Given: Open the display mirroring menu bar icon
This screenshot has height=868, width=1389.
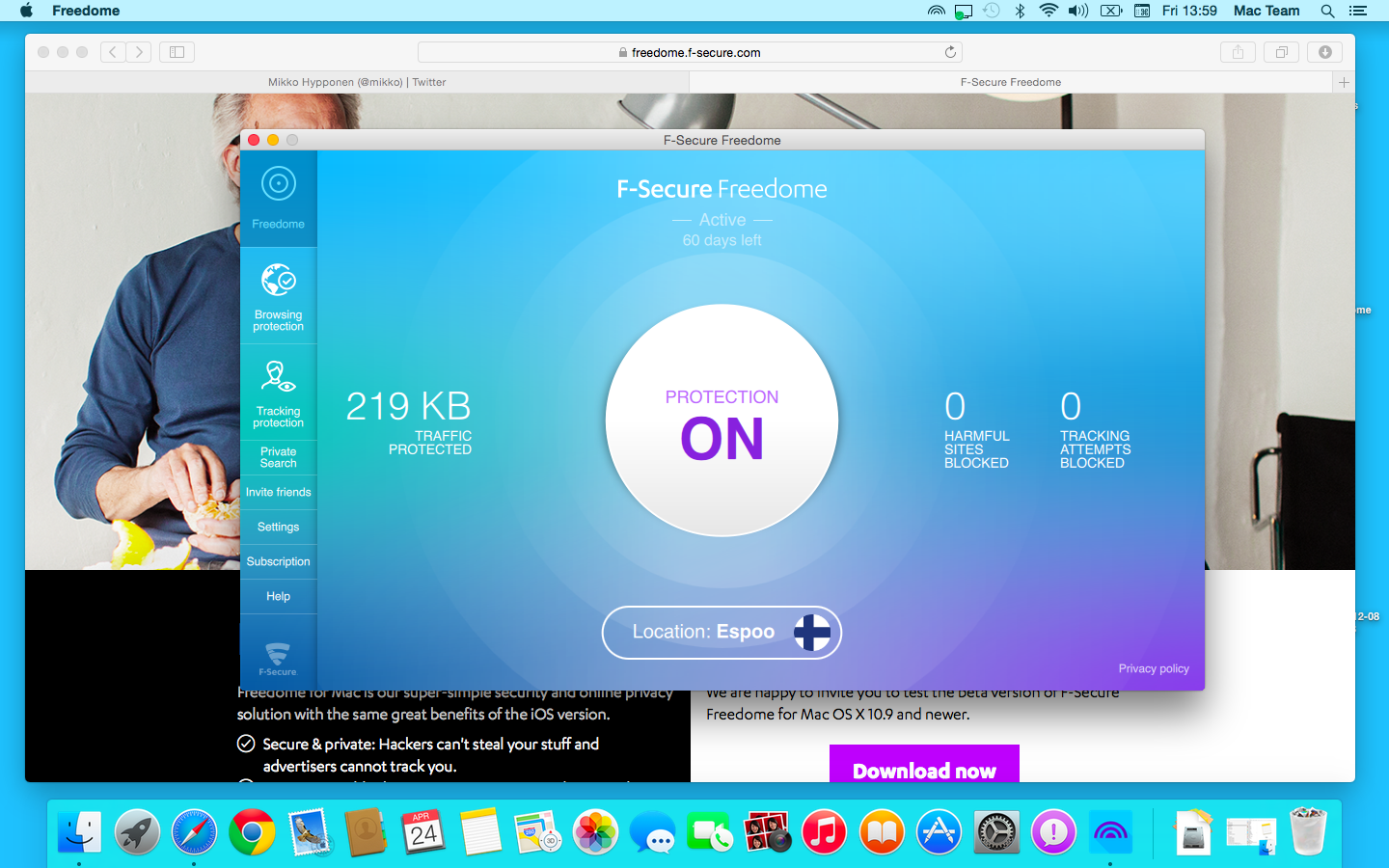Looking at the screenshot, I should pos(963,11).
